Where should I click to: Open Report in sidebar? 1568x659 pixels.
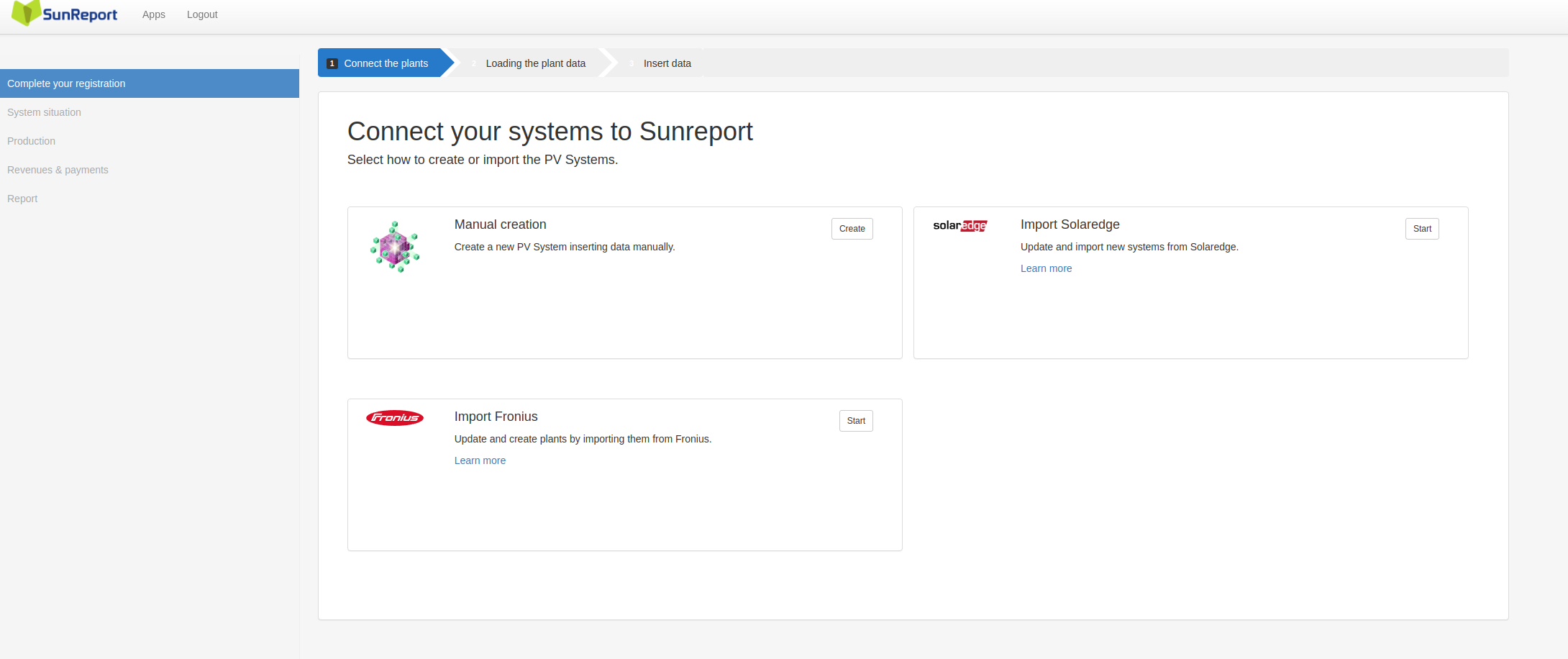click(150, 199)
